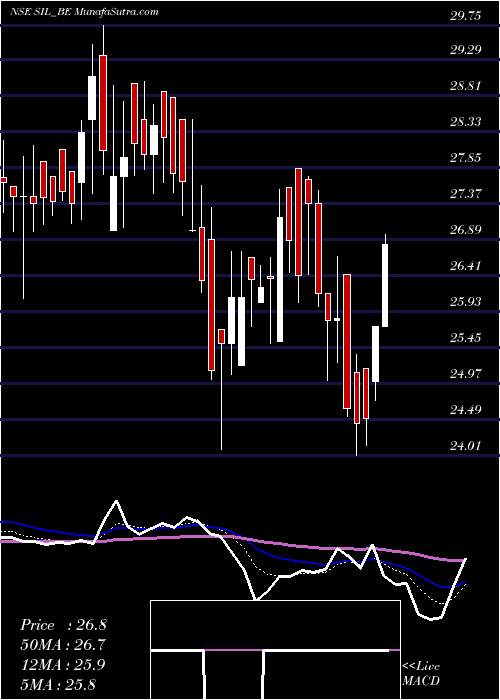Select the 27.37 price axis label

click(x=466, y=194)
